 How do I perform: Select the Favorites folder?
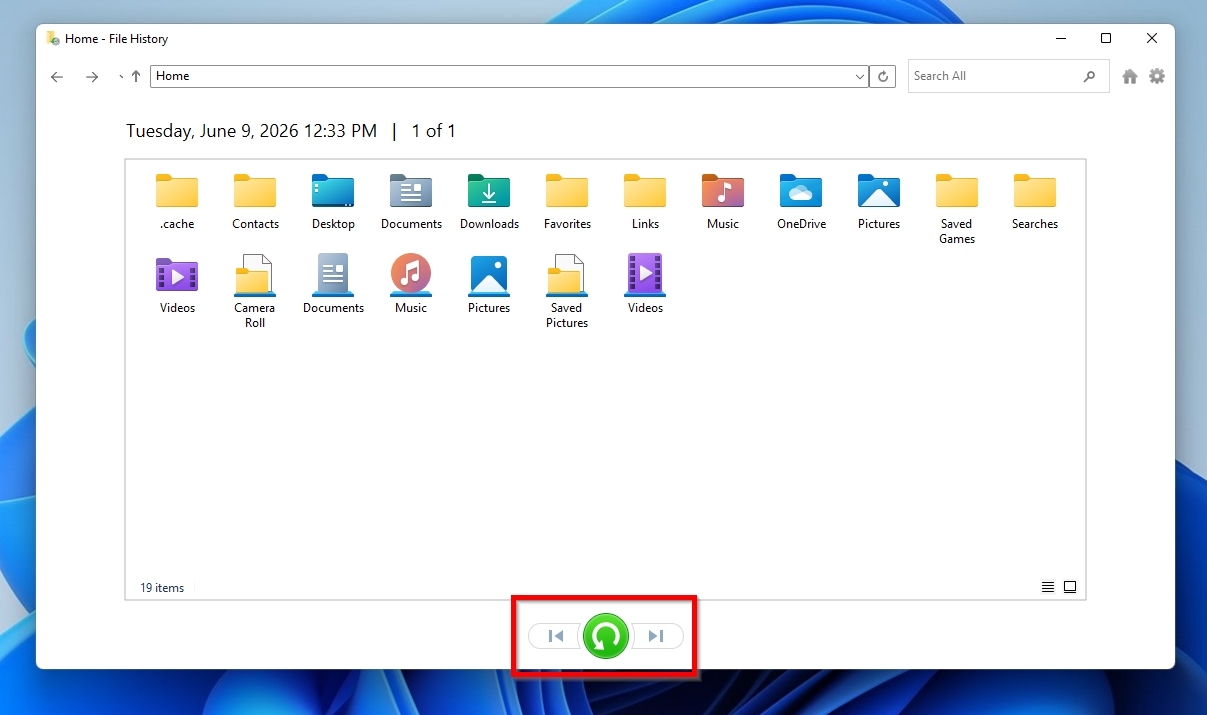[567, 201]
